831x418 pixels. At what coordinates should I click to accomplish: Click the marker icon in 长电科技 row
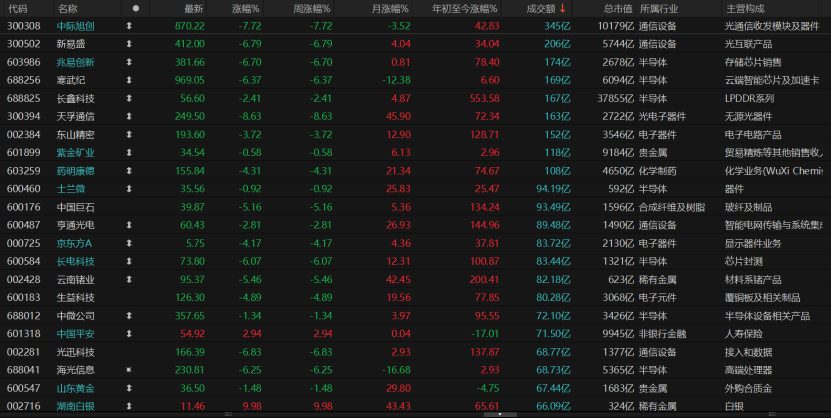[129, 261]
